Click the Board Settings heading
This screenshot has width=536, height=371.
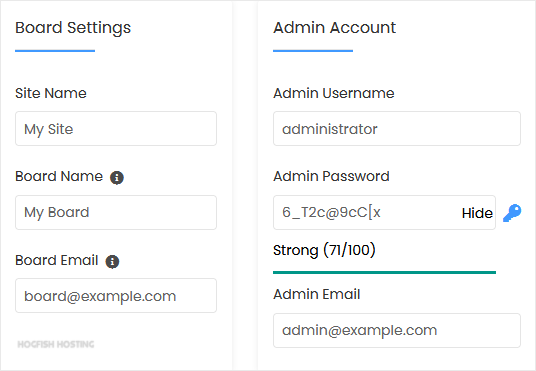point(73,28)
